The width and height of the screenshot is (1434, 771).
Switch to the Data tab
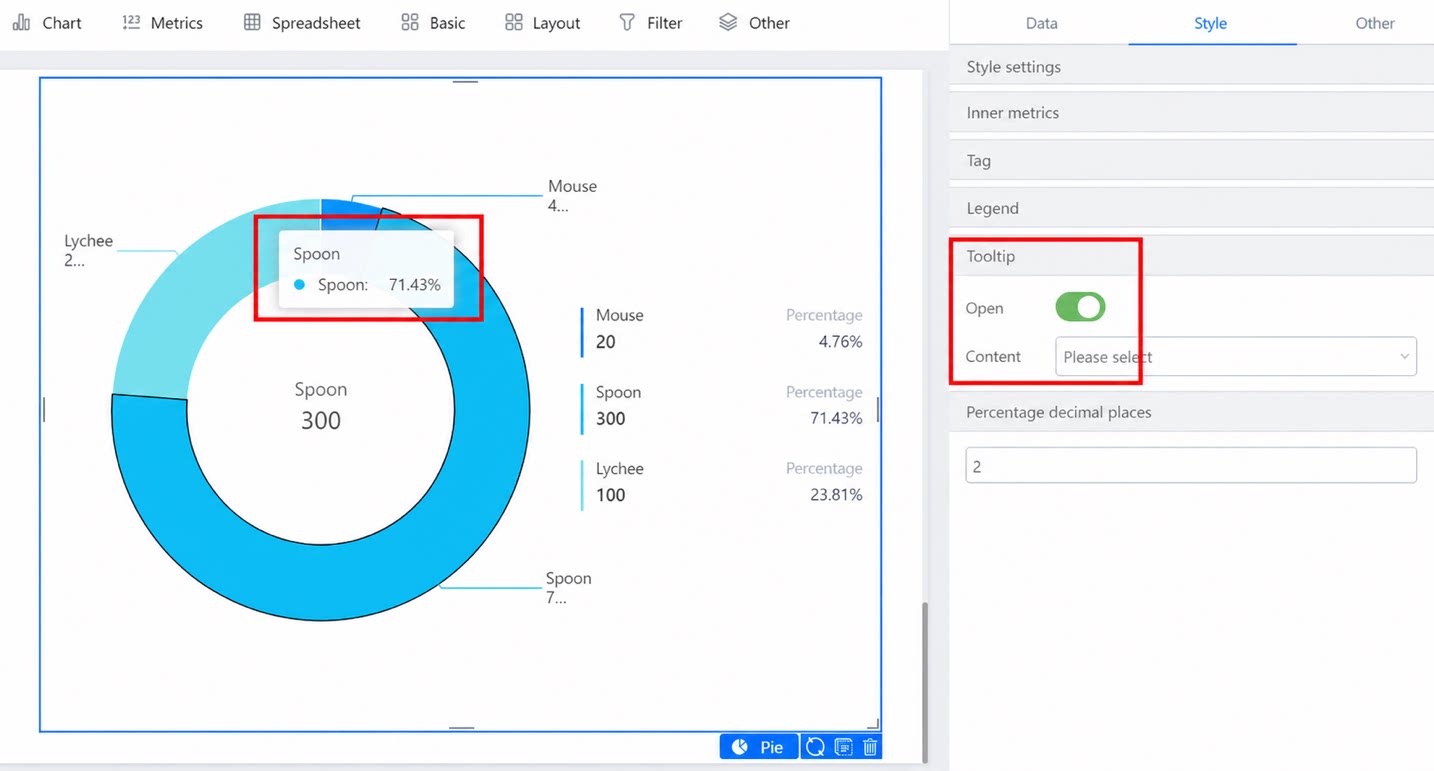point(1041,23)
